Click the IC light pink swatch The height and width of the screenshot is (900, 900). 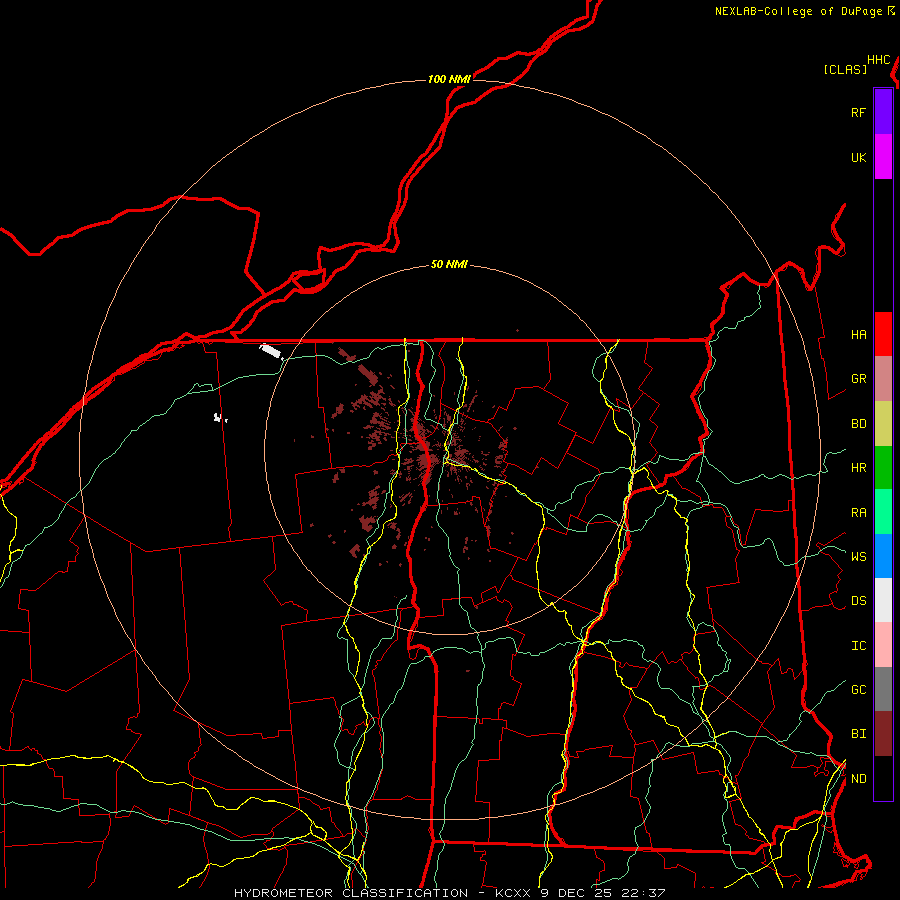tap(883, 645)
